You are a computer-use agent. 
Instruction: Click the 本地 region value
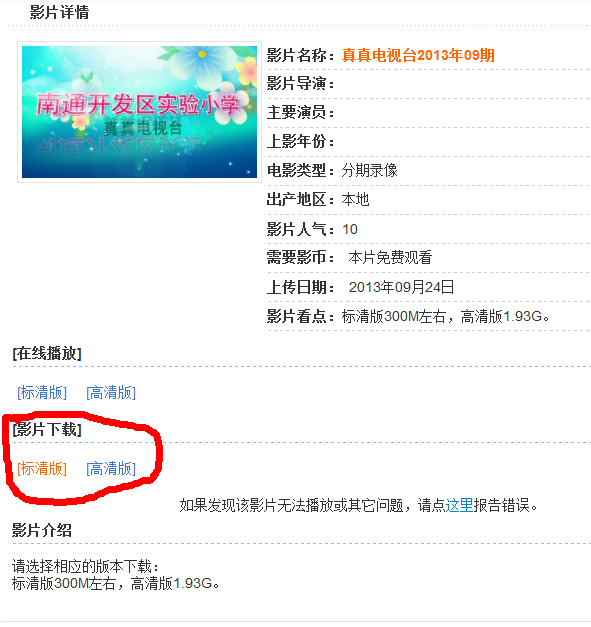pos(355,199)
